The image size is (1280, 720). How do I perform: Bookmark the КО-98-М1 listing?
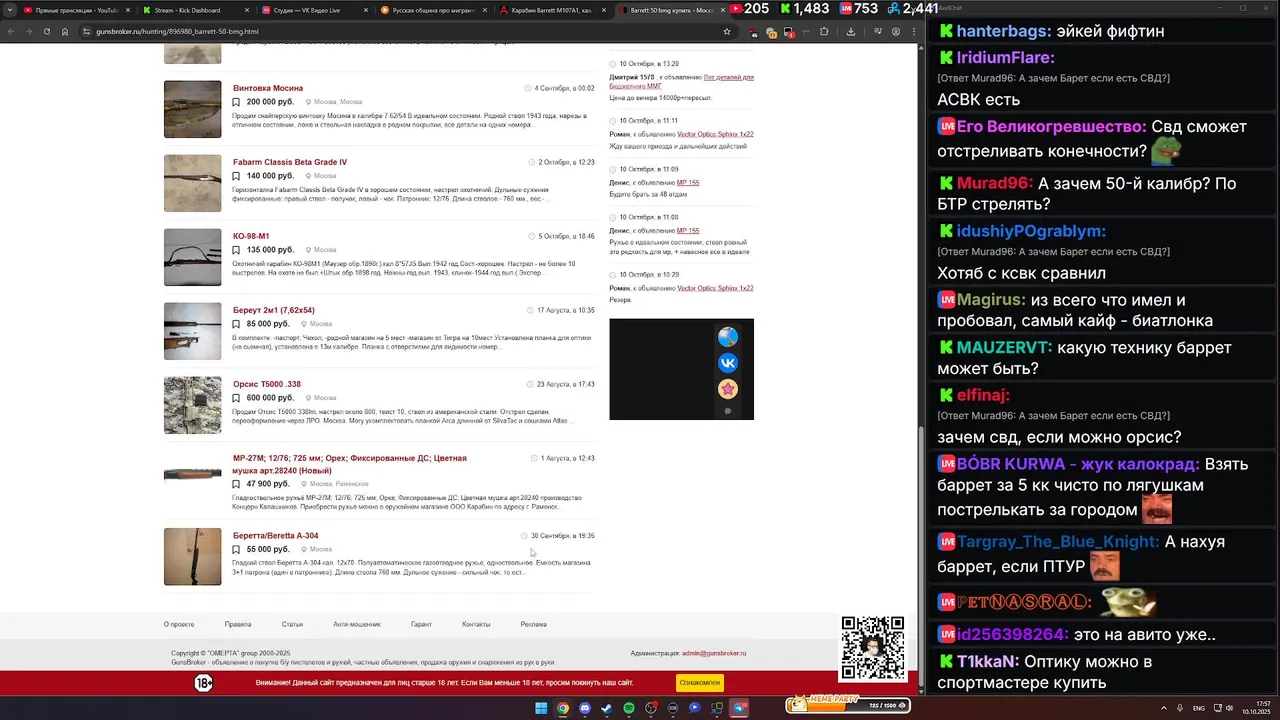236,250
